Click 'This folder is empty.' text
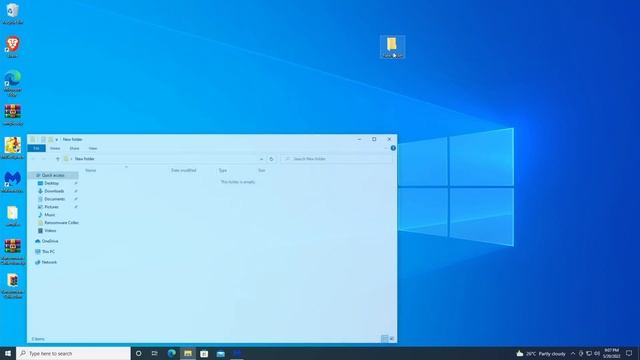 tap(238, 182)
